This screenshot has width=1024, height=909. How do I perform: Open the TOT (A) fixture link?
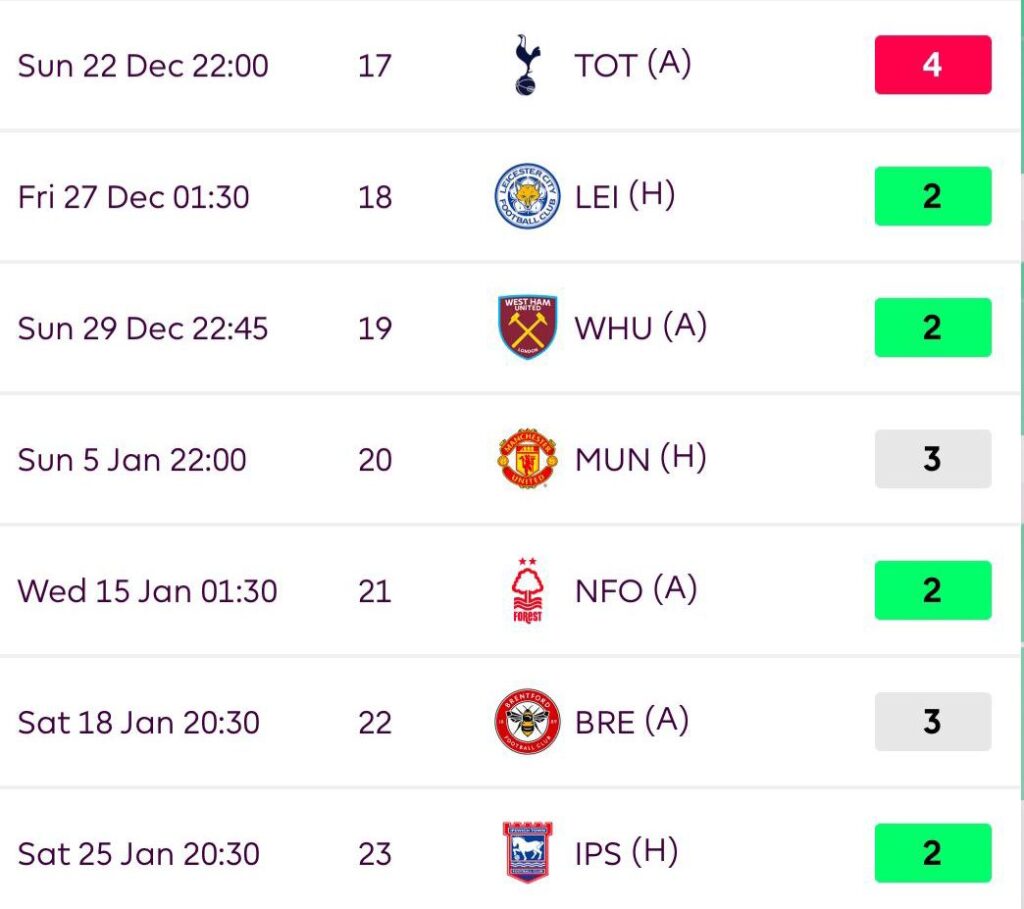point(632,65)
